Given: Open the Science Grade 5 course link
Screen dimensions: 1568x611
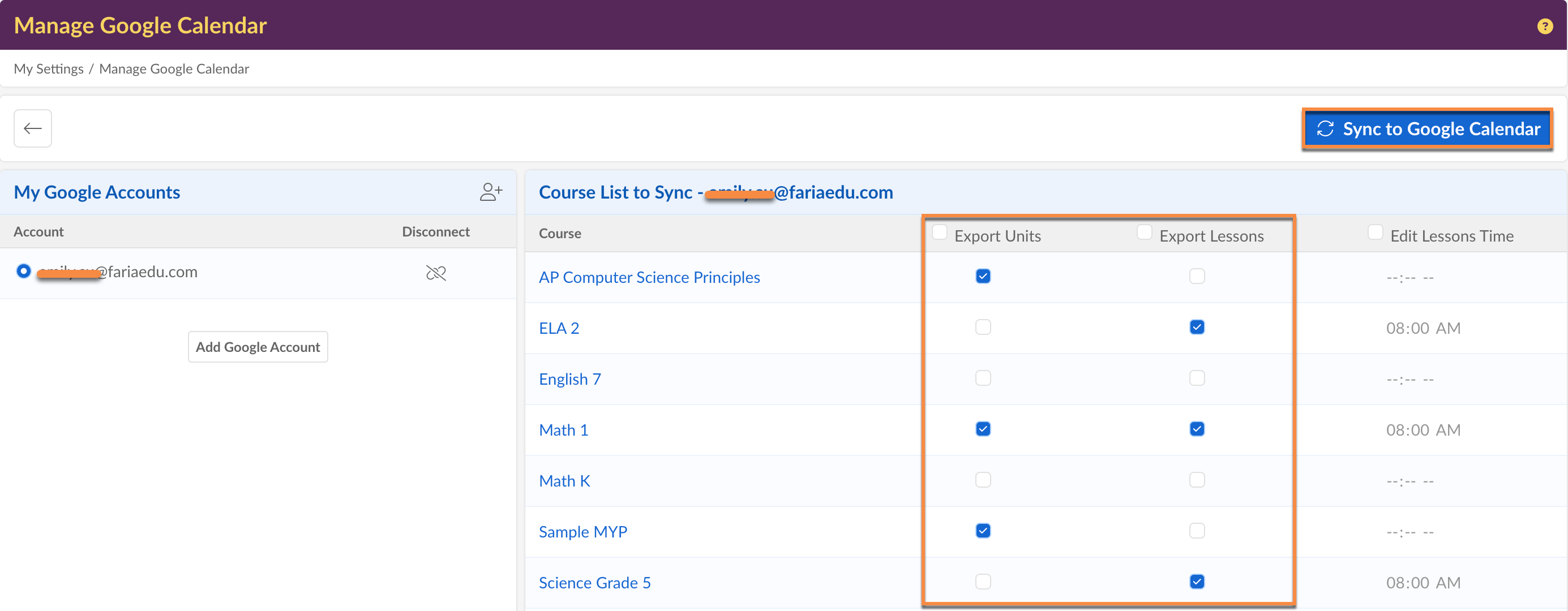Looking at the screenshot, I should point(594,583).
